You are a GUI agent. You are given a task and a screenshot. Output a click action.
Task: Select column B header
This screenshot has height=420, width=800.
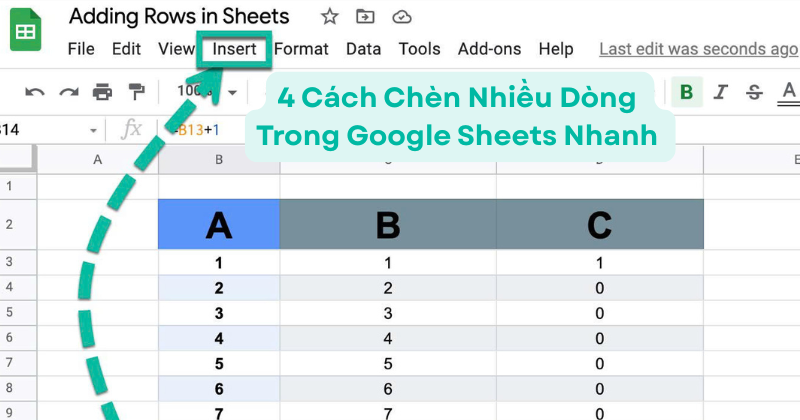(x=219, y=160)
